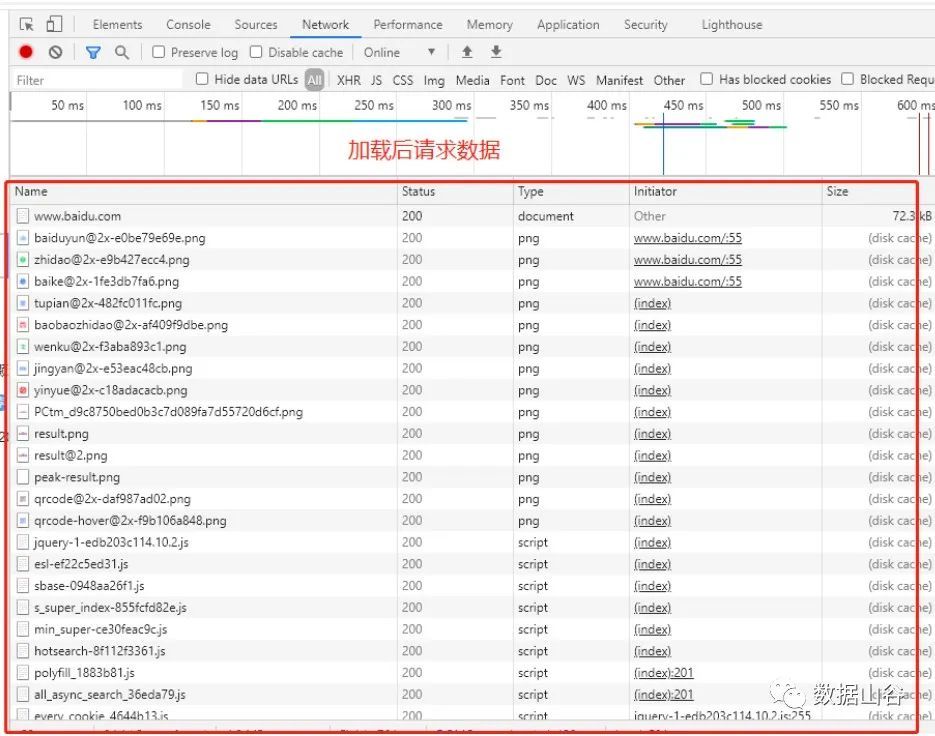
Task: Filter requests by Doc
Action: click(546, 80)
